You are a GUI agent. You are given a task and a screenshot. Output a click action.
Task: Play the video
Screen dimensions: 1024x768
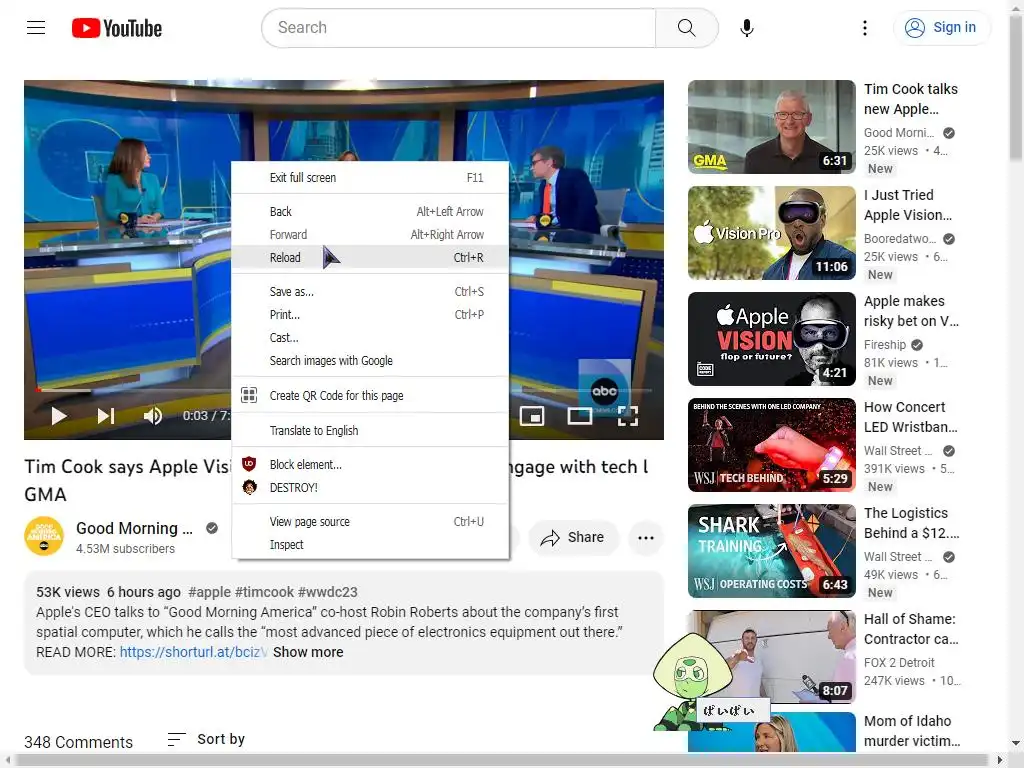point(59,416)
